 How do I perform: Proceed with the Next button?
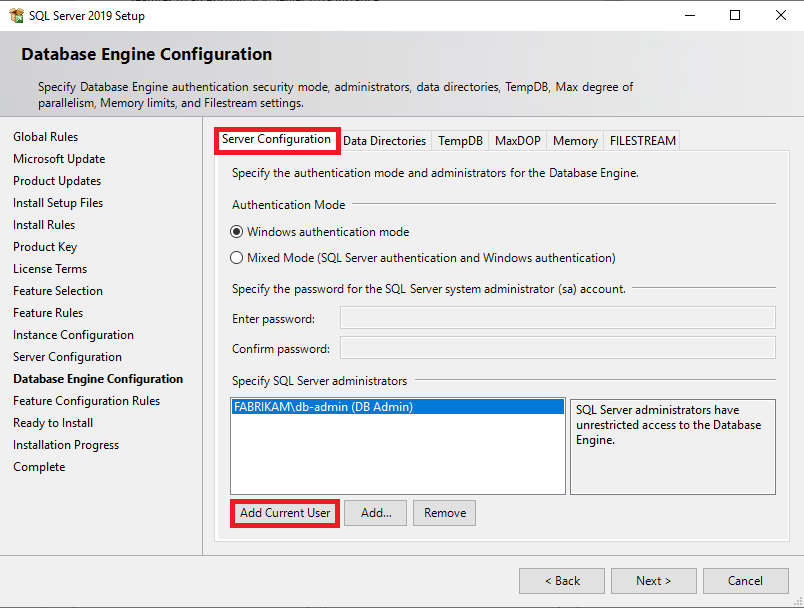pyautogui.click(x=654, y=581)
